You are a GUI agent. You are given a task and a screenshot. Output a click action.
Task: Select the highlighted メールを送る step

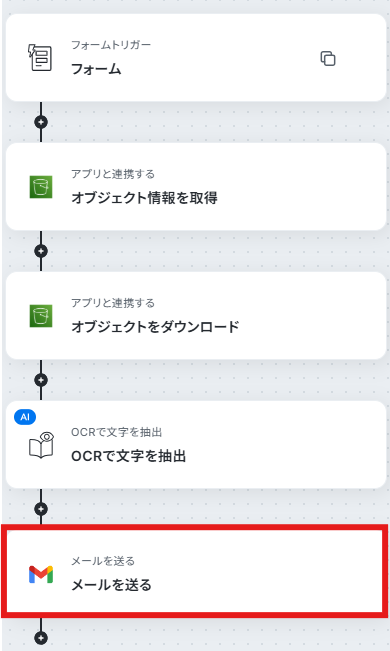195,571
